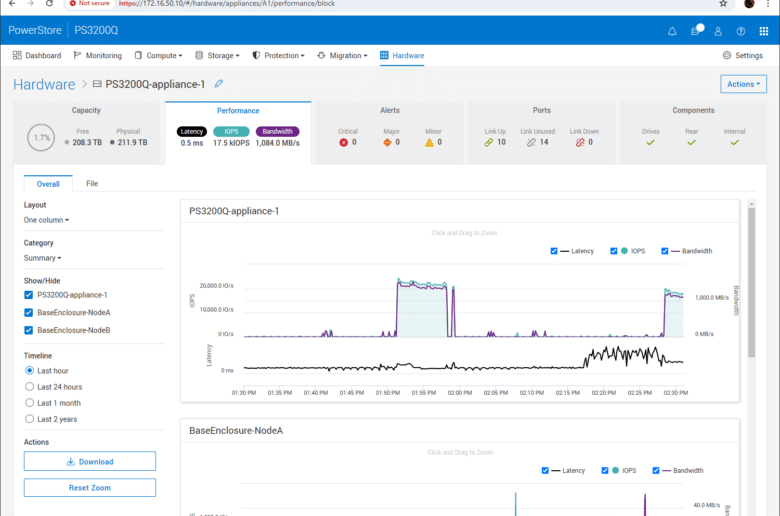Open the Dashboard menu item
Screen dimensions: 780x516
point(37,56)
